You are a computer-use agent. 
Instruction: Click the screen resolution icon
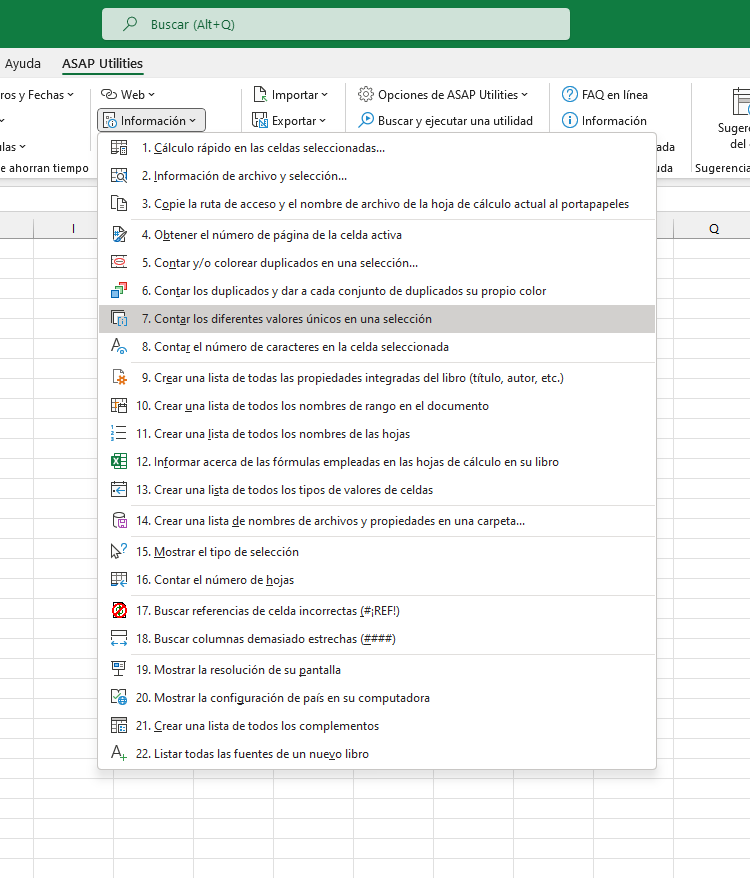pyautogui.click(x=119, y=670)
